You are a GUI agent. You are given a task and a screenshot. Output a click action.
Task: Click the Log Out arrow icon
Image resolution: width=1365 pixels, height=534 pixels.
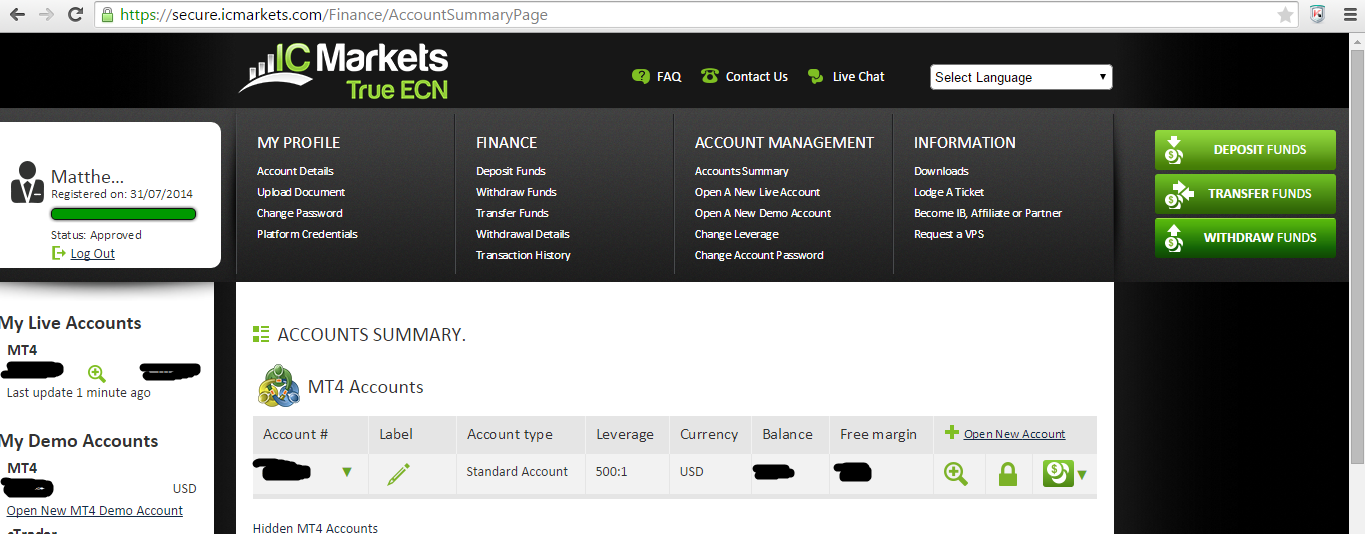point(59,254)
